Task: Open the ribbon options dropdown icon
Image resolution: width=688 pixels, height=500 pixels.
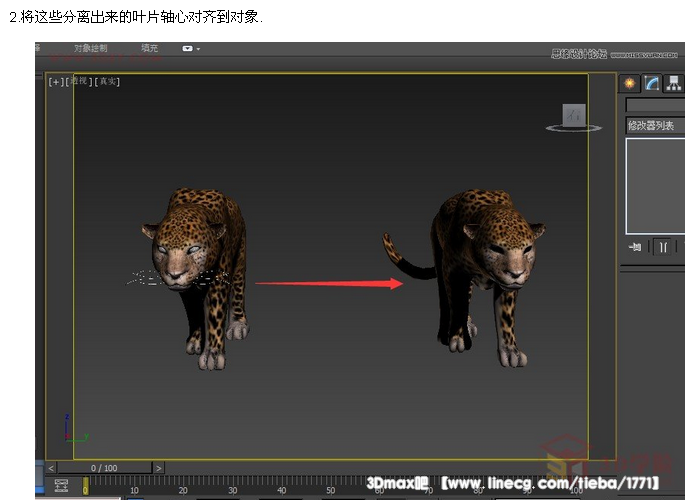Action: point(191,49)
